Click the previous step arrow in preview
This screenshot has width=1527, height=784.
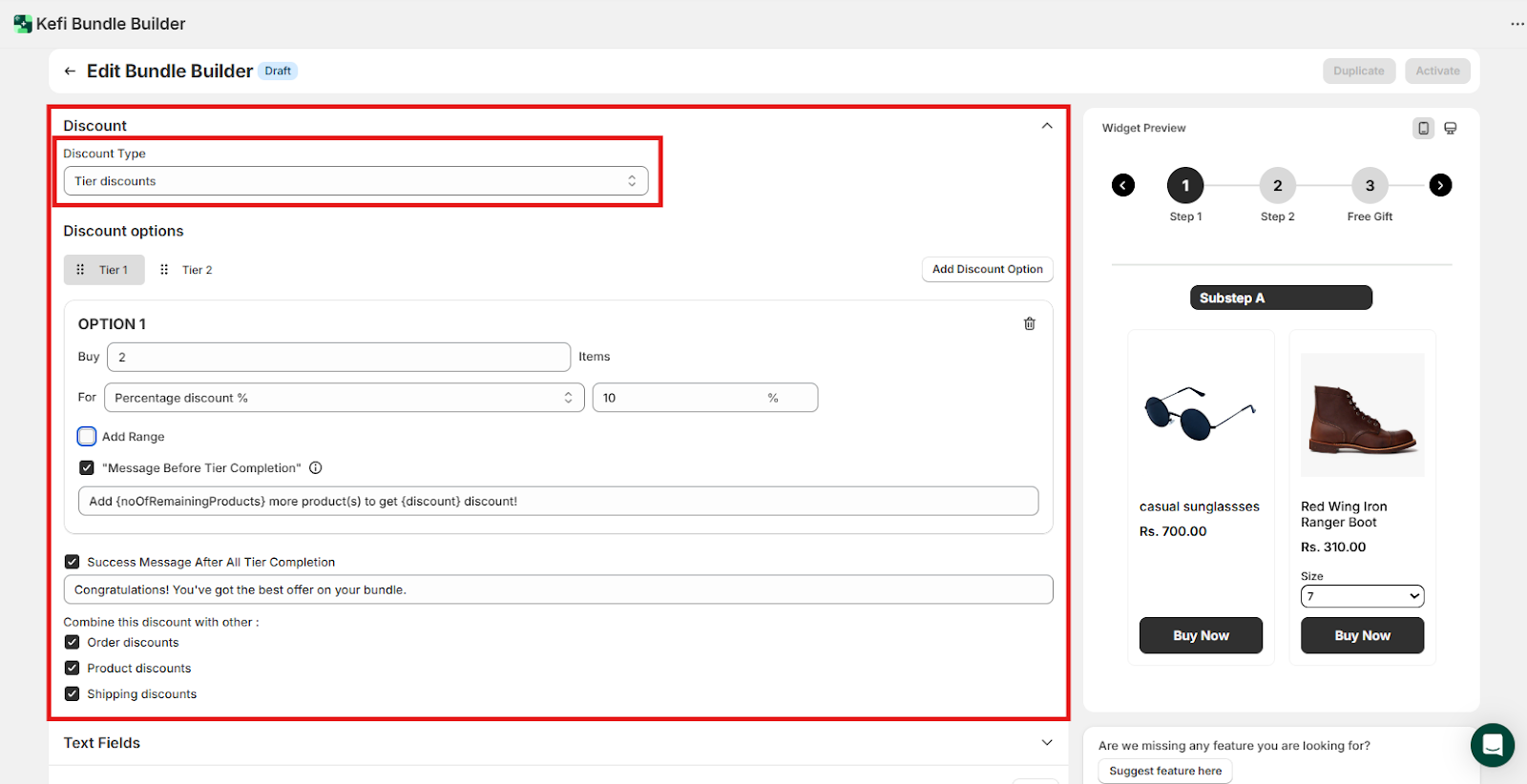point(1123,185)
